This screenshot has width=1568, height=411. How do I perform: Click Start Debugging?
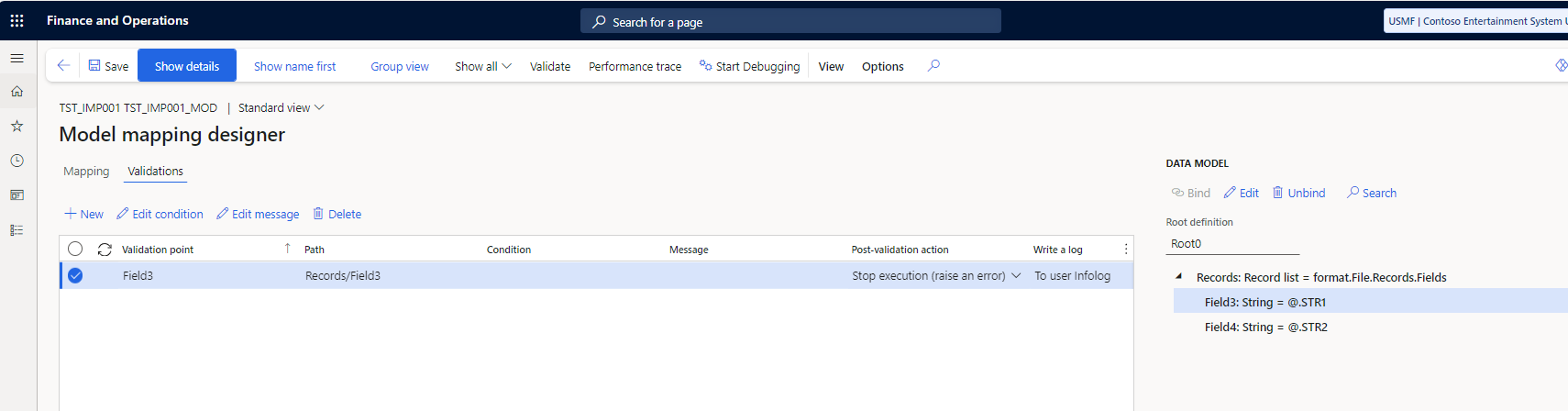(x=749, y=66)
